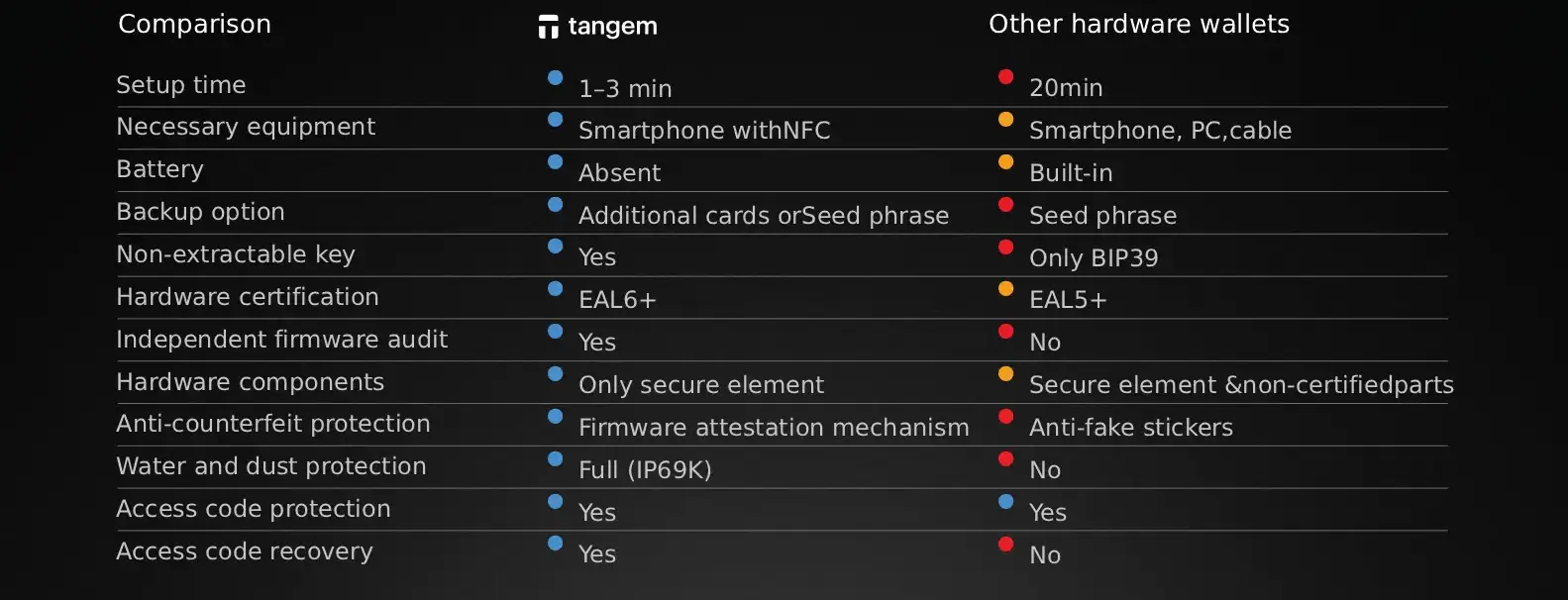Screen dimensions: 1568x600
Task: Click the "tangem" brand name text
Action: pos(612,27)
